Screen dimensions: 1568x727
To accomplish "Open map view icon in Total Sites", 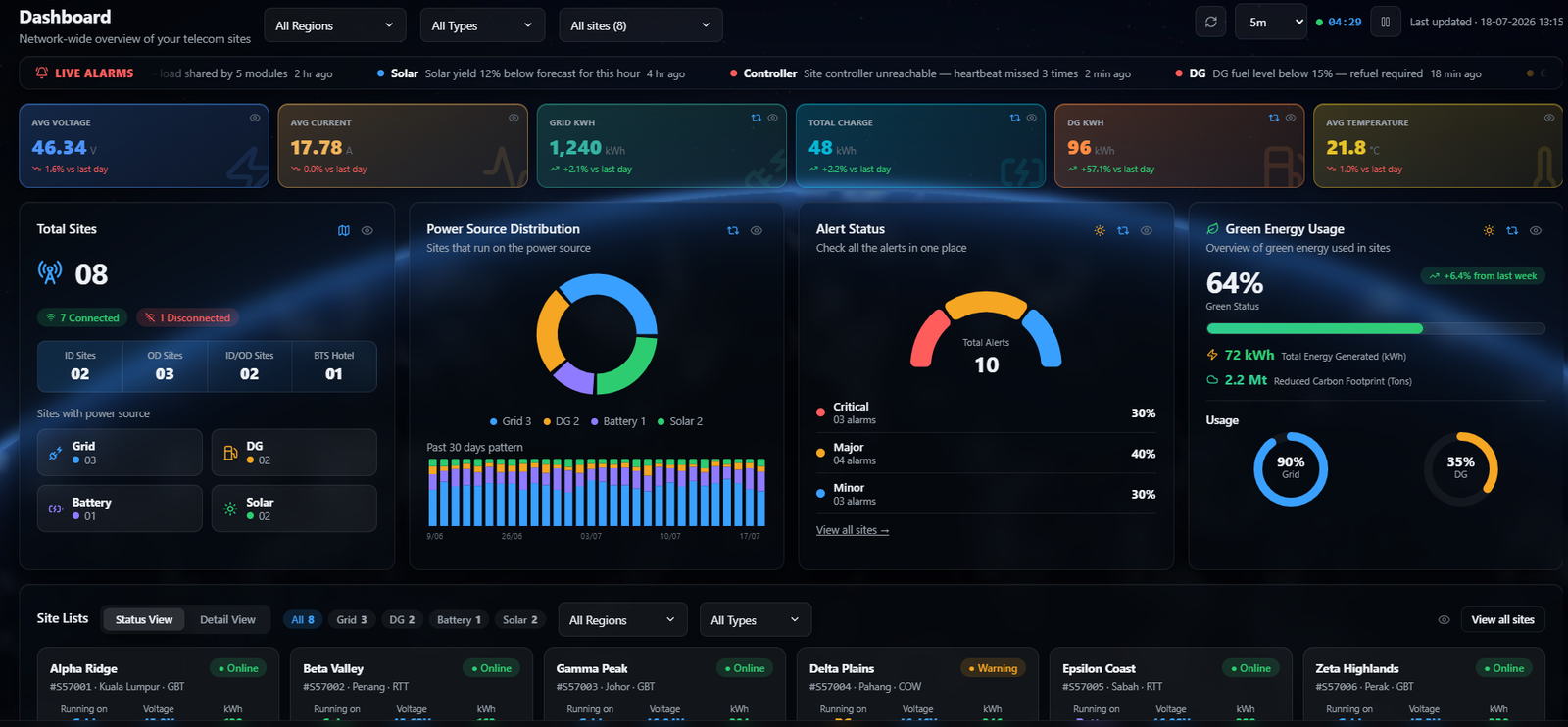I will tap(344, 231).
